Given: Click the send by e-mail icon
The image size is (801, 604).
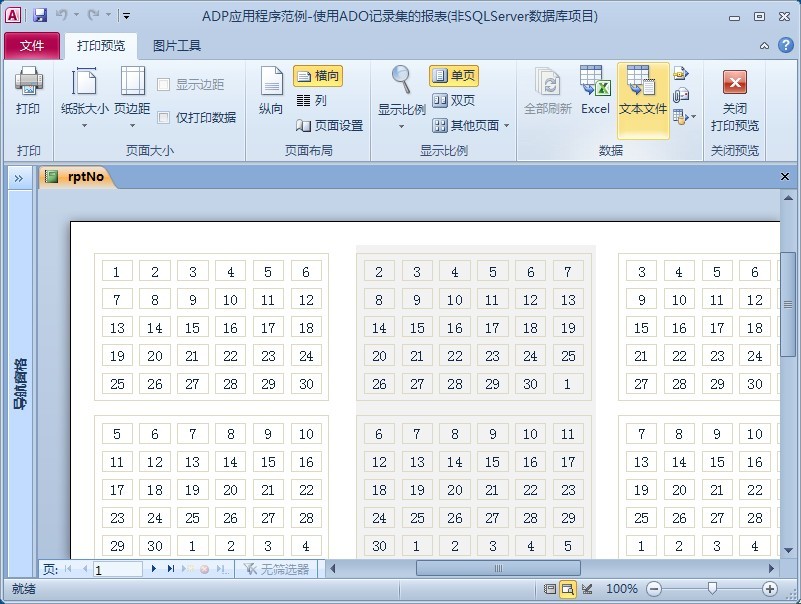Looking at the screenshot, I should [x=680, y=96].
